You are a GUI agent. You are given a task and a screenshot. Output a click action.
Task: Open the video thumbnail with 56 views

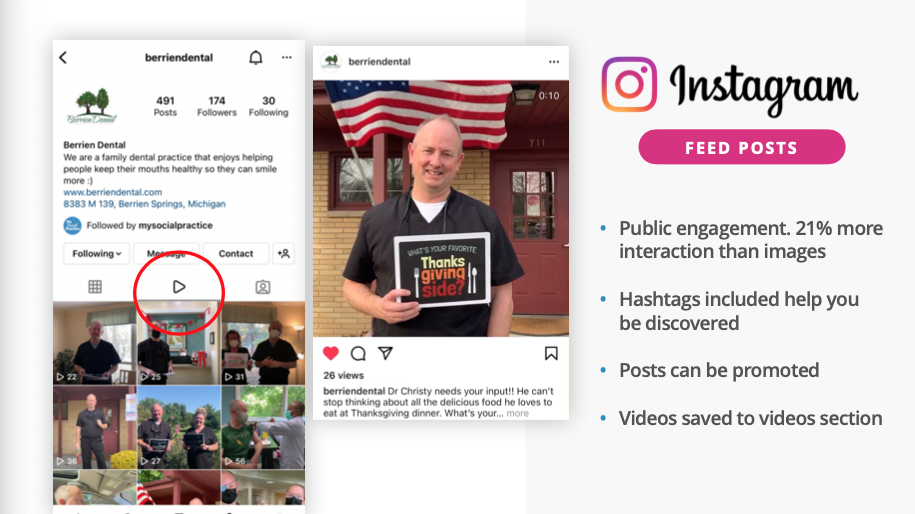[x=263, y=427]
